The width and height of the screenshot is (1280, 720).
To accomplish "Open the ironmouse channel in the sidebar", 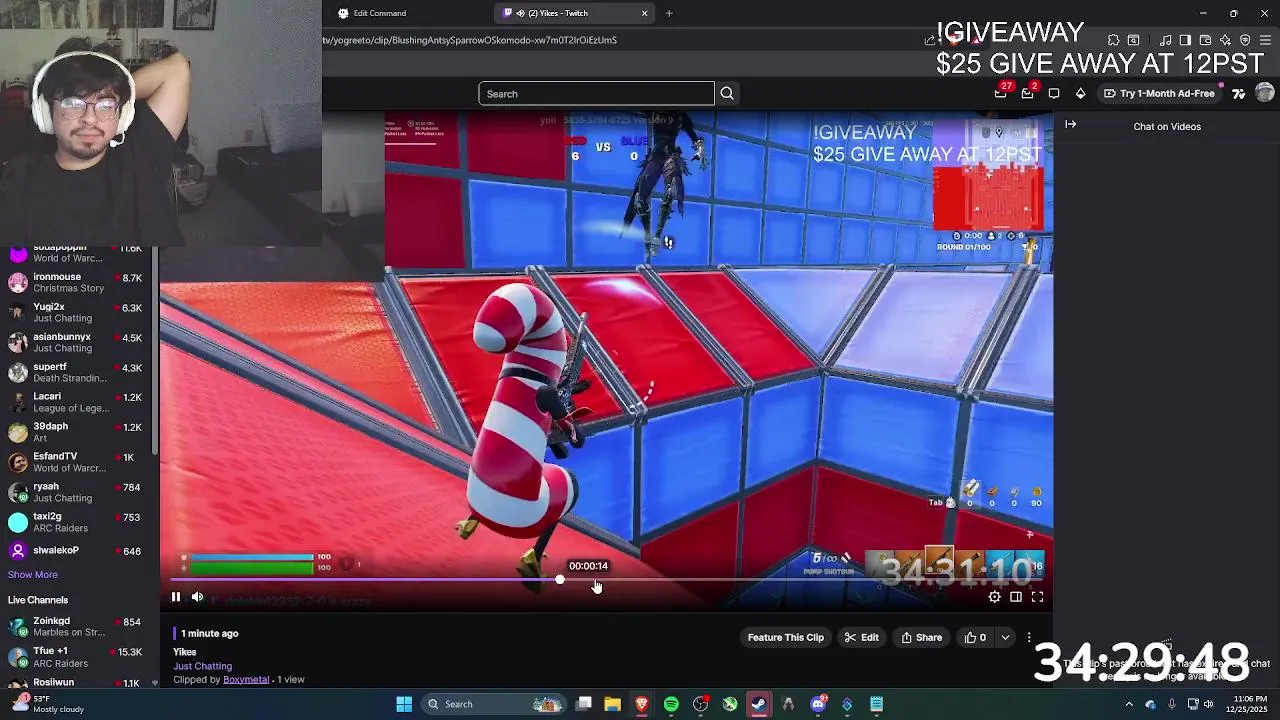I will click(76, 282).
